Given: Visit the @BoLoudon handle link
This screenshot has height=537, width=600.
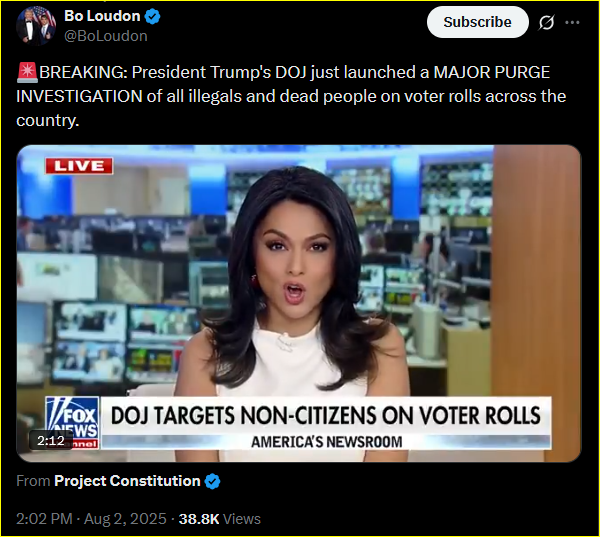Looking at the screenshot, I should click(106, 36).
